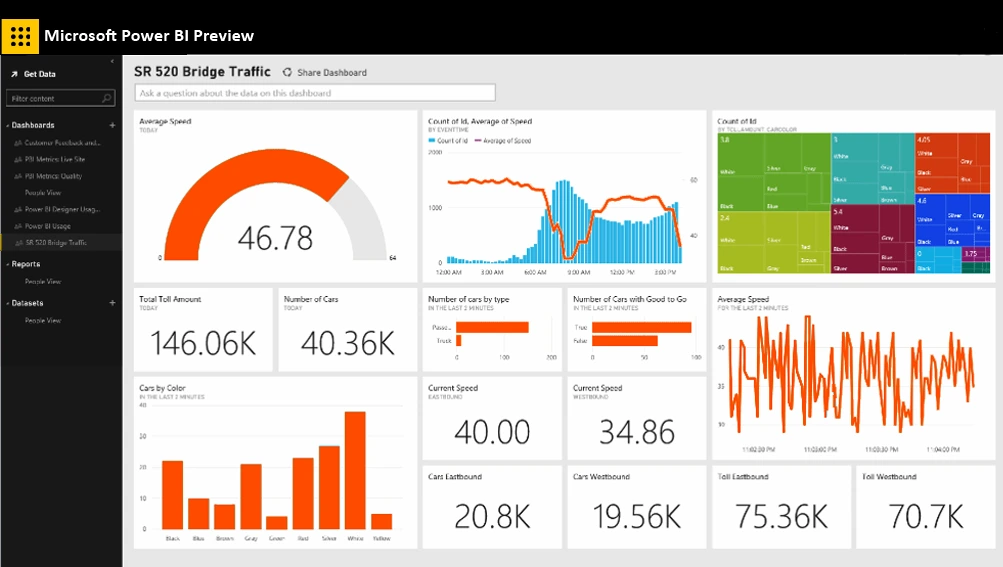Click the icon beside Power BI Designer Usage
Screen dimensions: 1003x567
[18, 209]
